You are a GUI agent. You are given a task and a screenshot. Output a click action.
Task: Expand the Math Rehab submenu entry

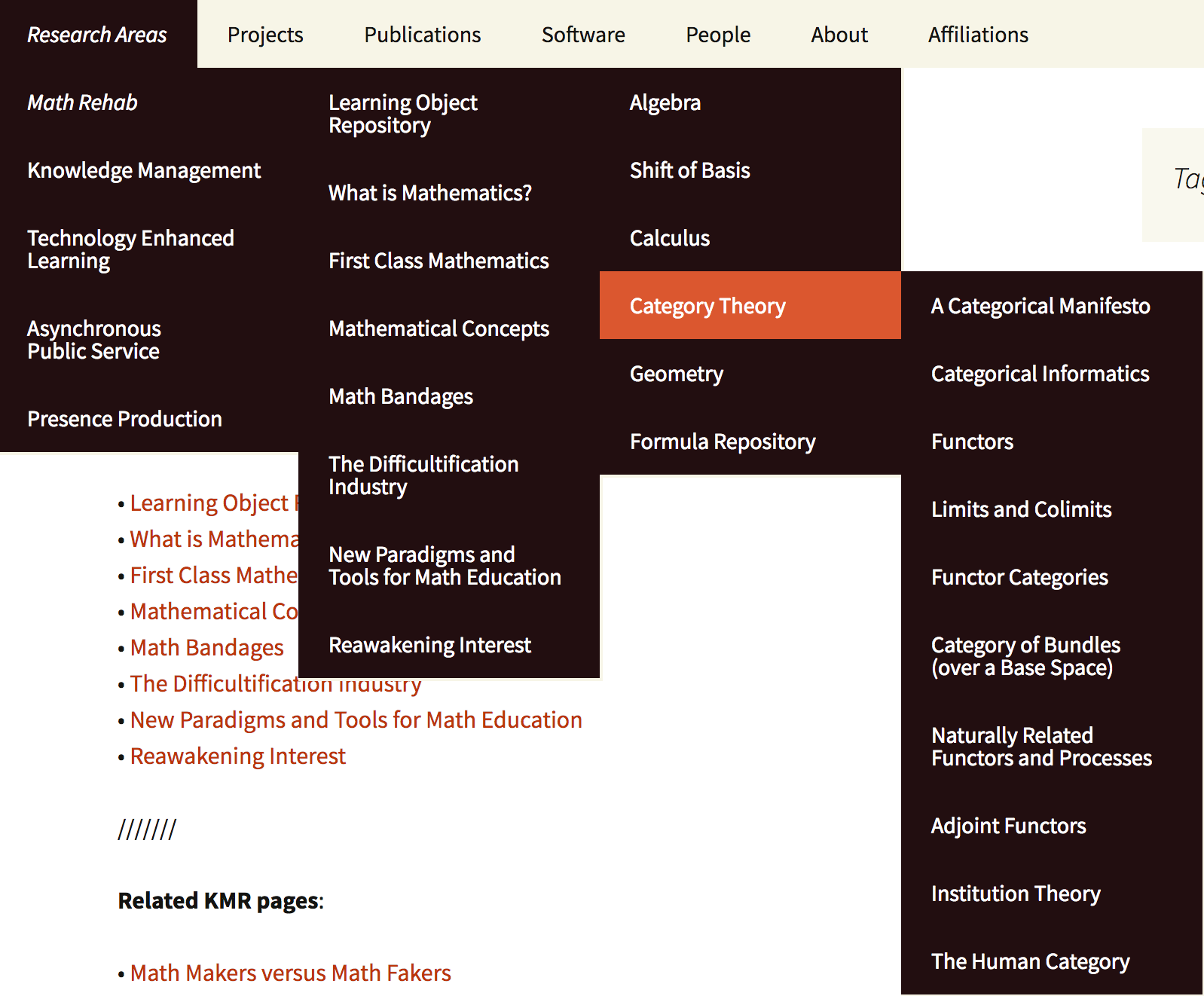pyautogui.click(x=82, y=102)
